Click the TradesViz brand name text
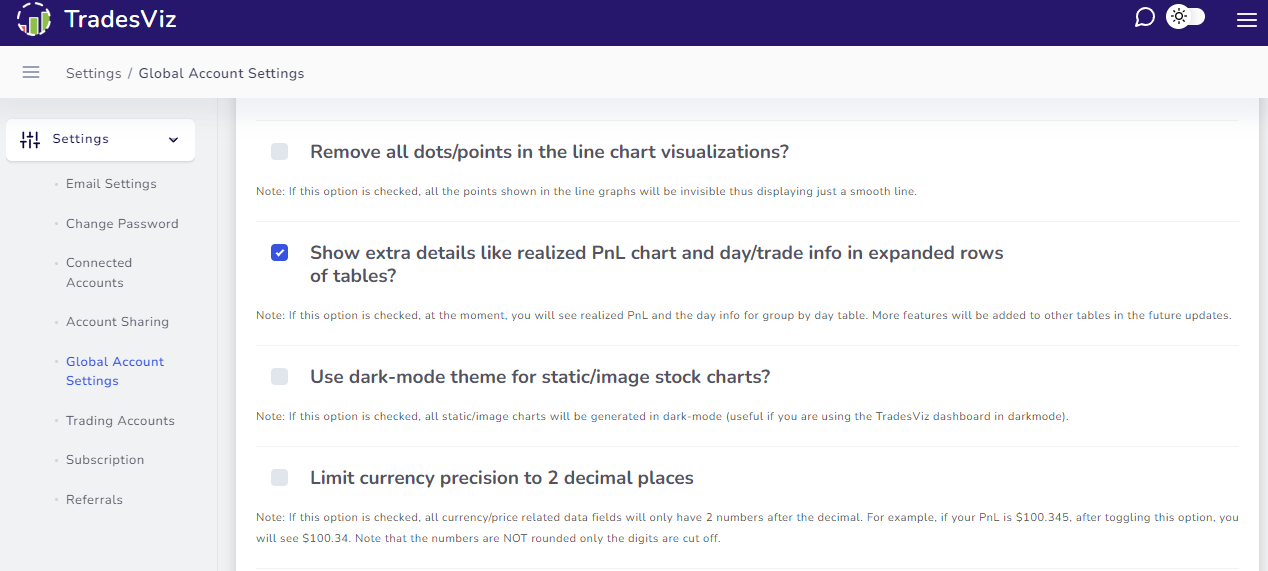1268x571 pixels. tap(120, 19)
